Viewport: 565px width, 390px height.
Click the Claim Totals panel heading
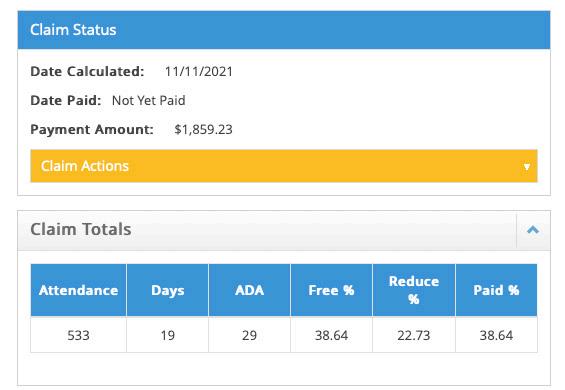coord(81,229)
